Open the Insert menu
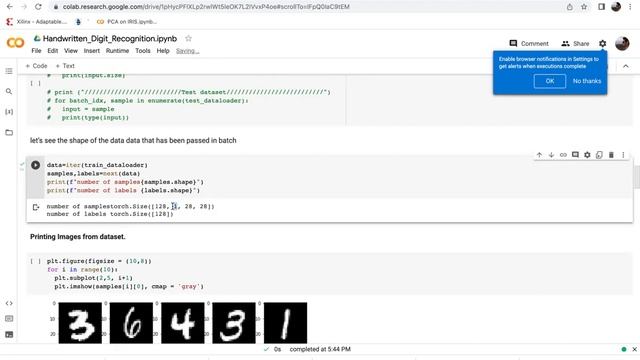The width and height of the screenshot is (640, 360). tap(92, 51)
